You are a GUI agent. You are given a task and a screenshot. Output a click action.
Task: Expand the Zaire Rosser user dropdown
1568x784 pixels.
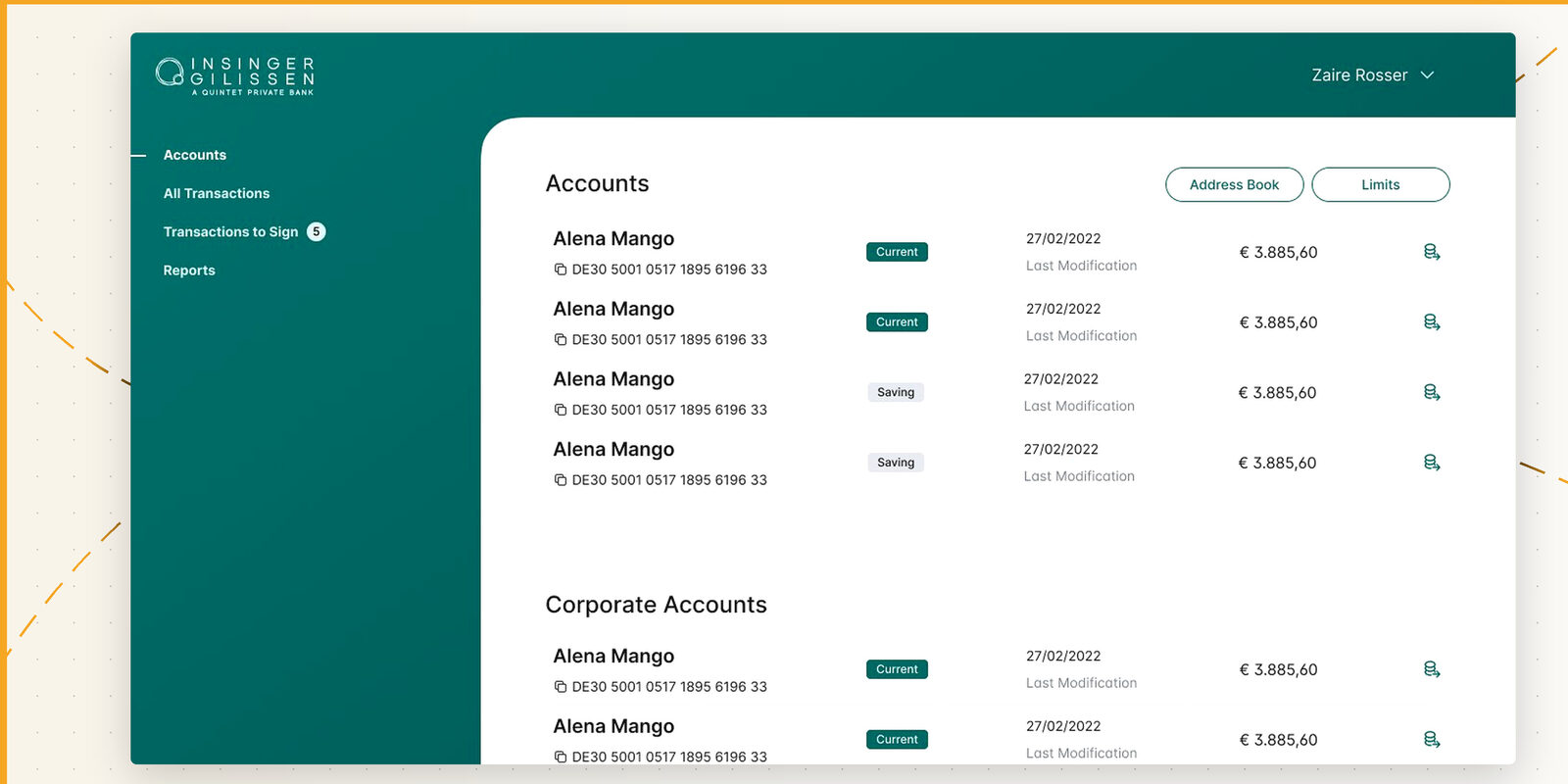tap(1372, 75)
